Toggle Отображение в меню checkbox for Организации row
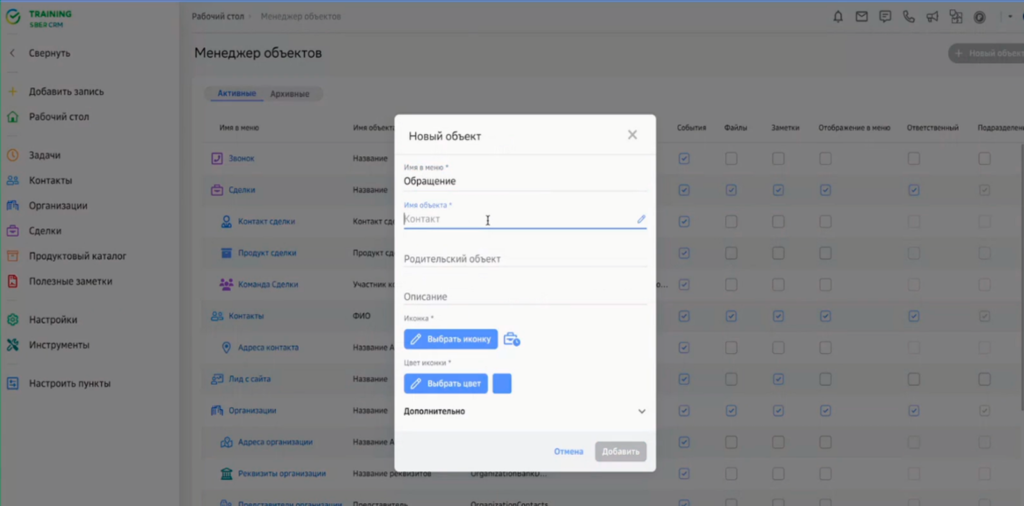Screen dimensions: 1024x506 click(x=825, y=411)
